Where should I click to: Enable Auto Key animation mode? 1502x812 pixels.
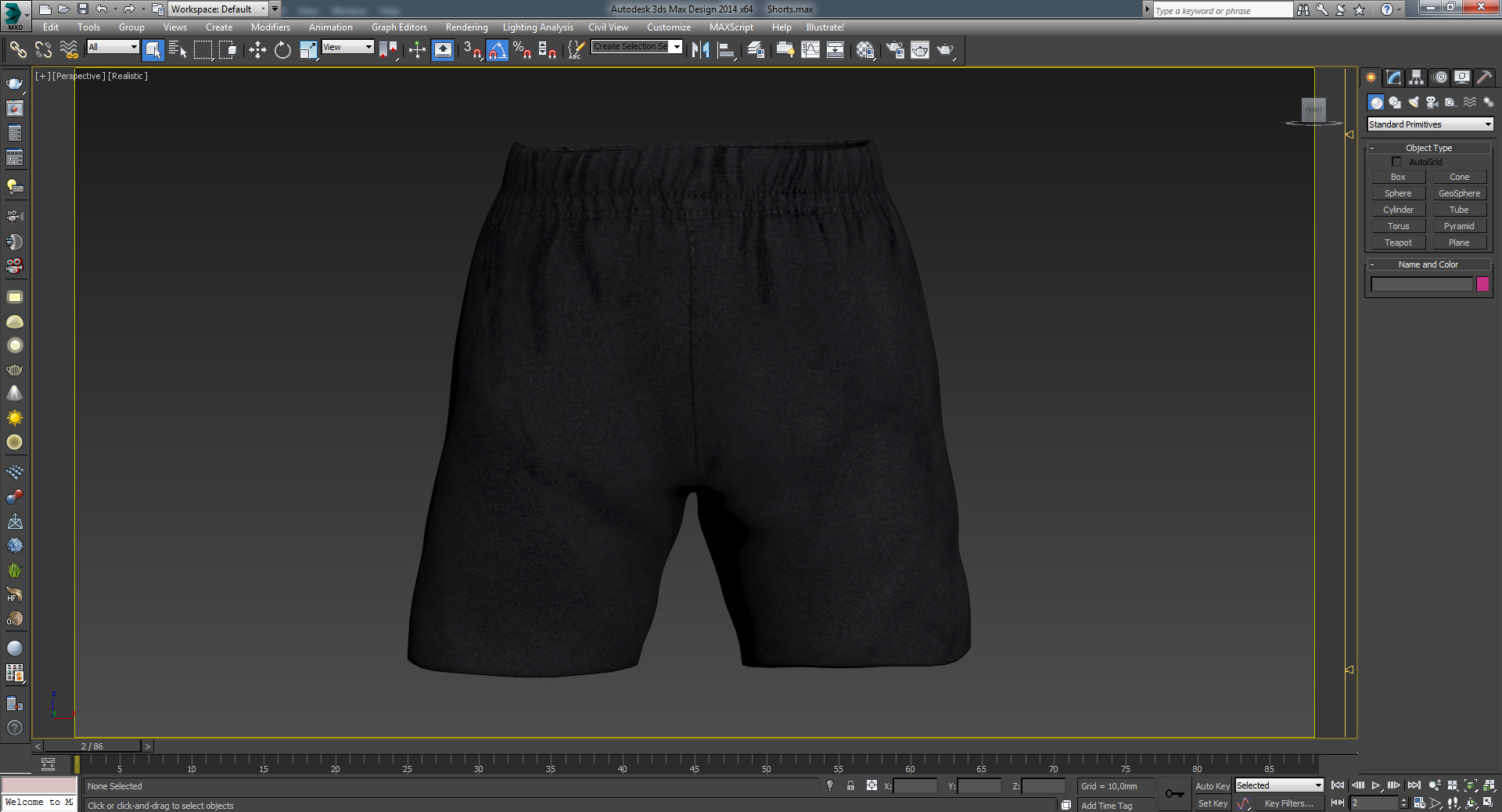click(1212, 786)
